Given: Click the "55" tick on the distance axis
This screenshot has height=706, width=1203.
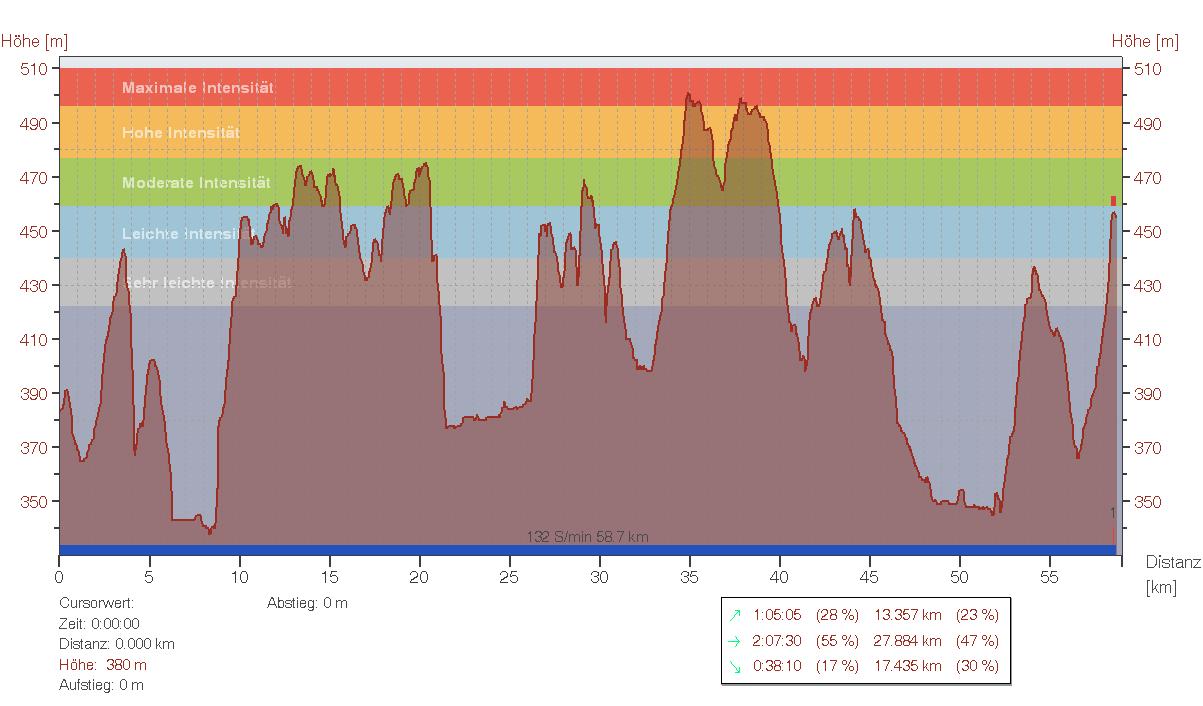Looking at the screenshot, I should tap(1049, 577).
